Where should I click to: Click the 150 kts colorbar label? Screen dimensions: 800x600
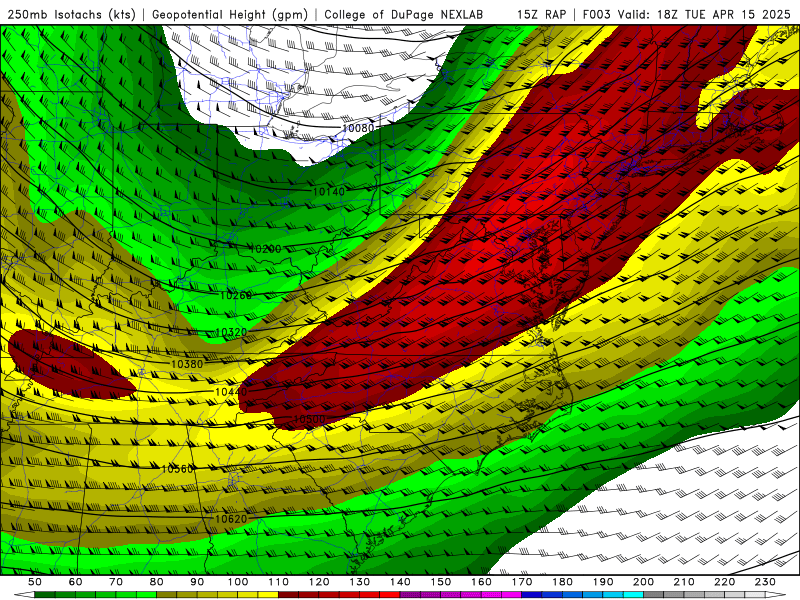[x=441, y=582]
